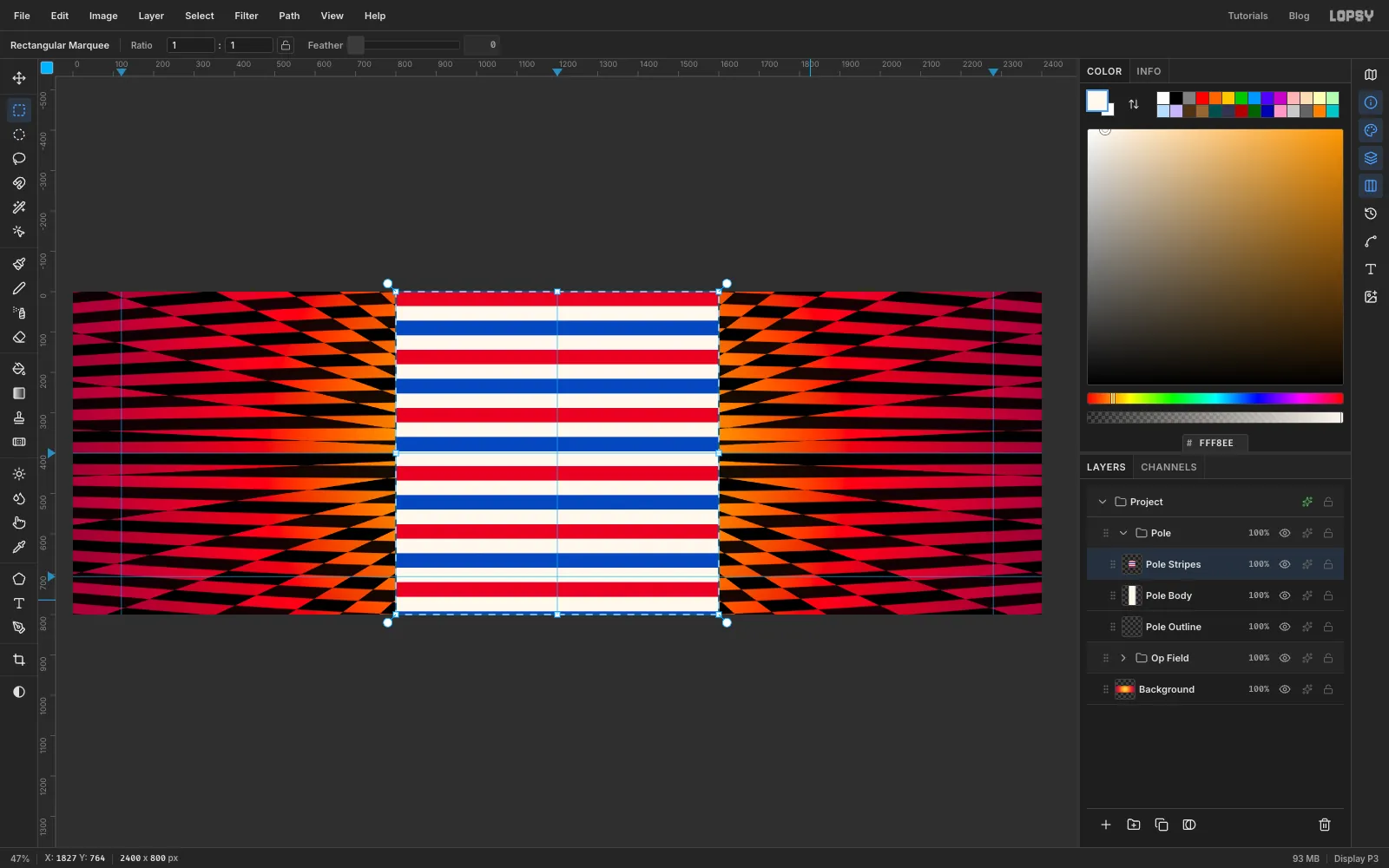Select the Pencil tool

tap(19, 288)
